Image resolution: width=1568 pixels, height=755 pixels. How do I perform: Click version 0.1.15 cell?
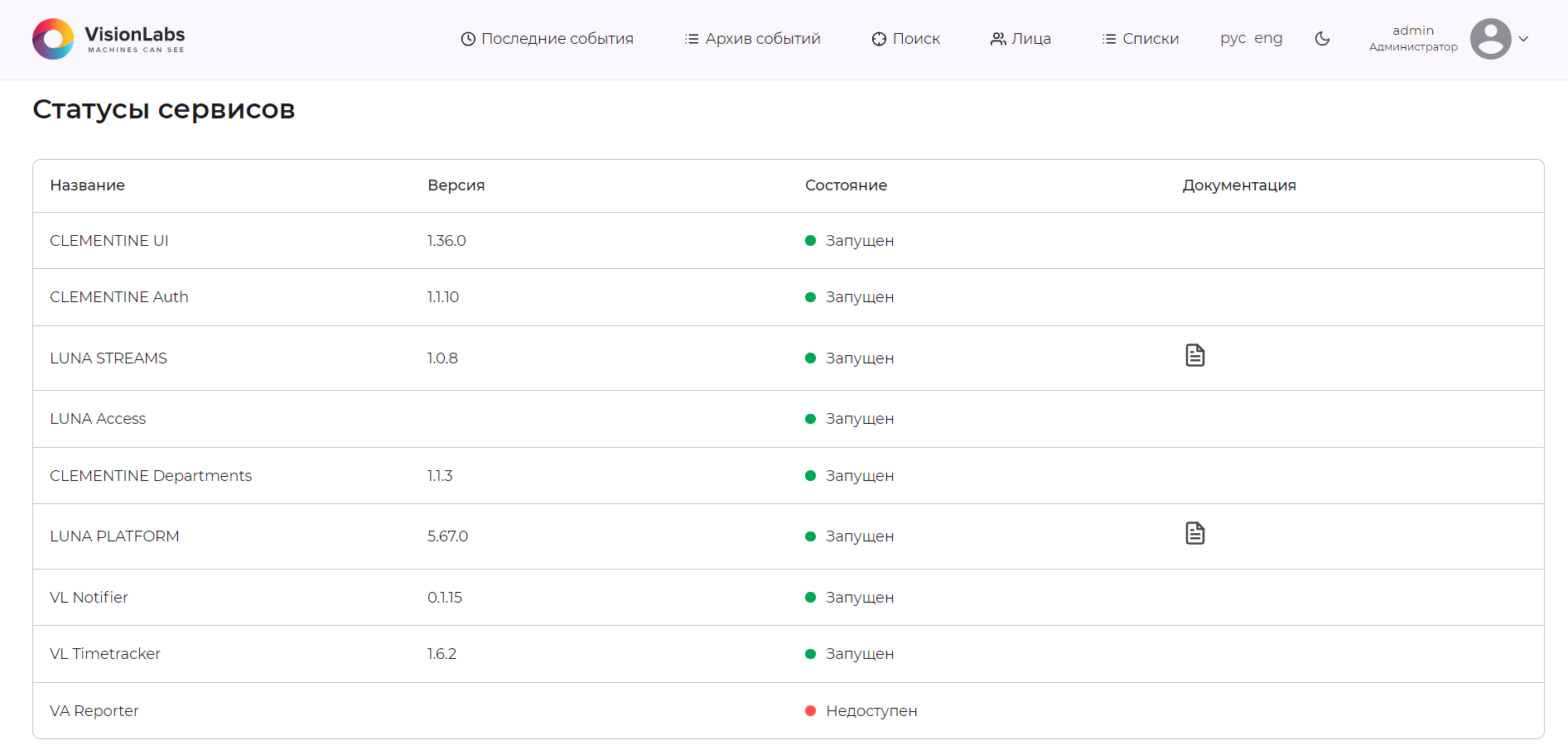point(445,598)
